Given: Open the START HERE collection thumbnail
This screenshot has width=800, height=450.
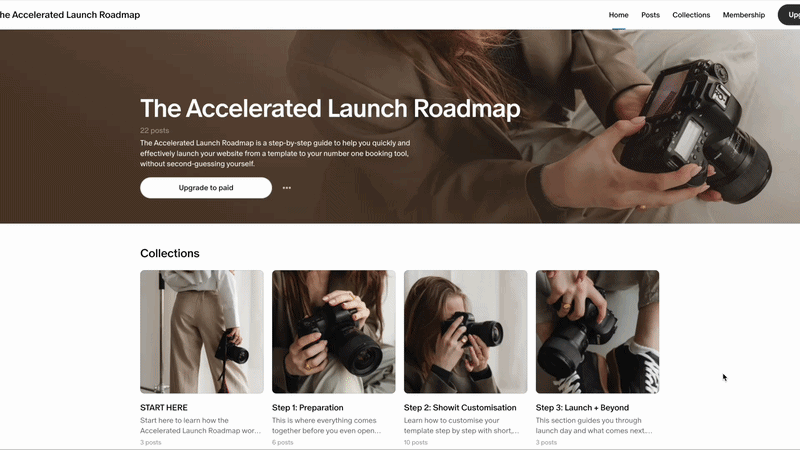Looking at the screenshot, I should coord(202,332).
